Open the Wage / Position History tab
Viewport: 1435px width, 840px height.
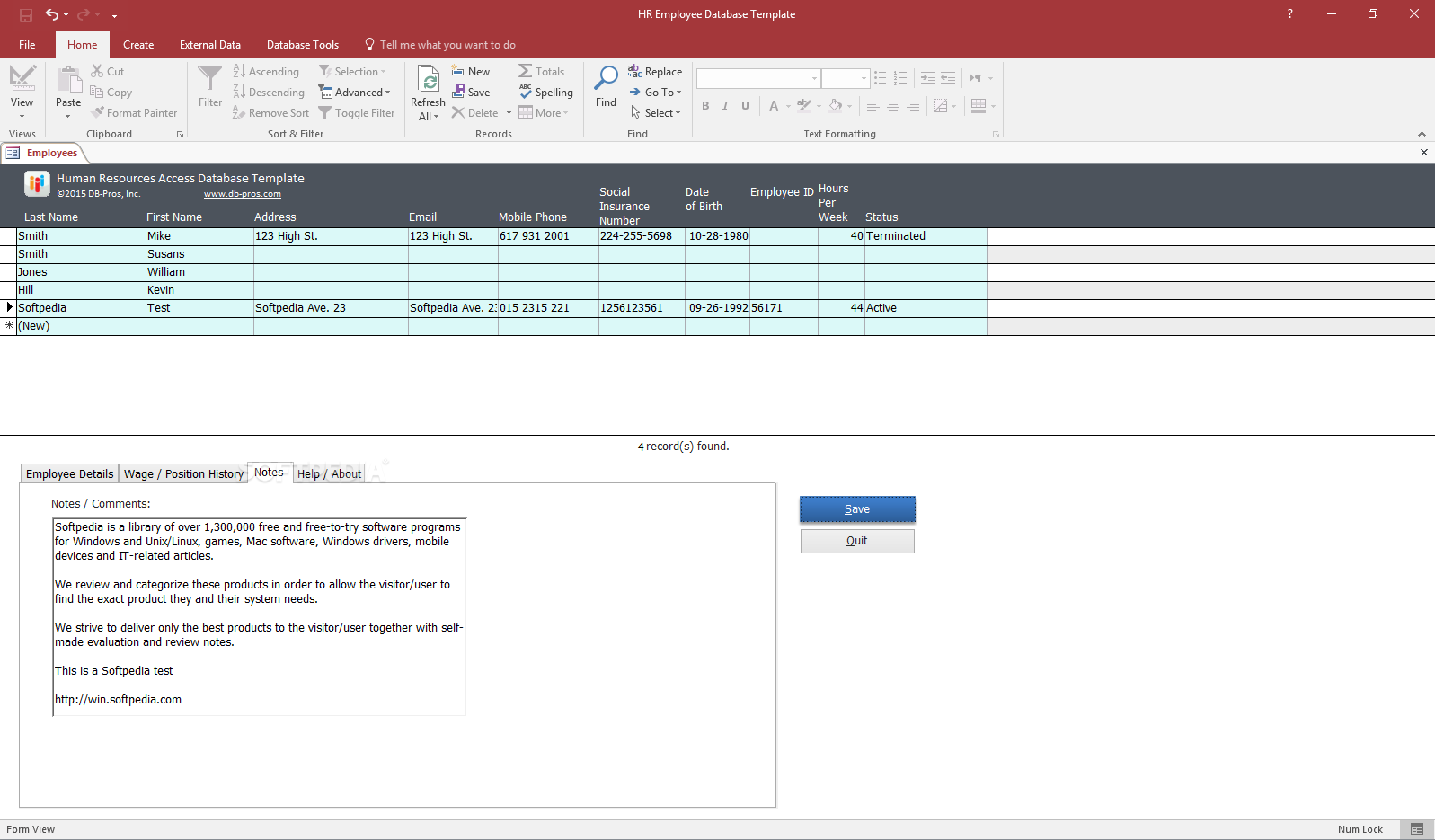pos(183,473)
